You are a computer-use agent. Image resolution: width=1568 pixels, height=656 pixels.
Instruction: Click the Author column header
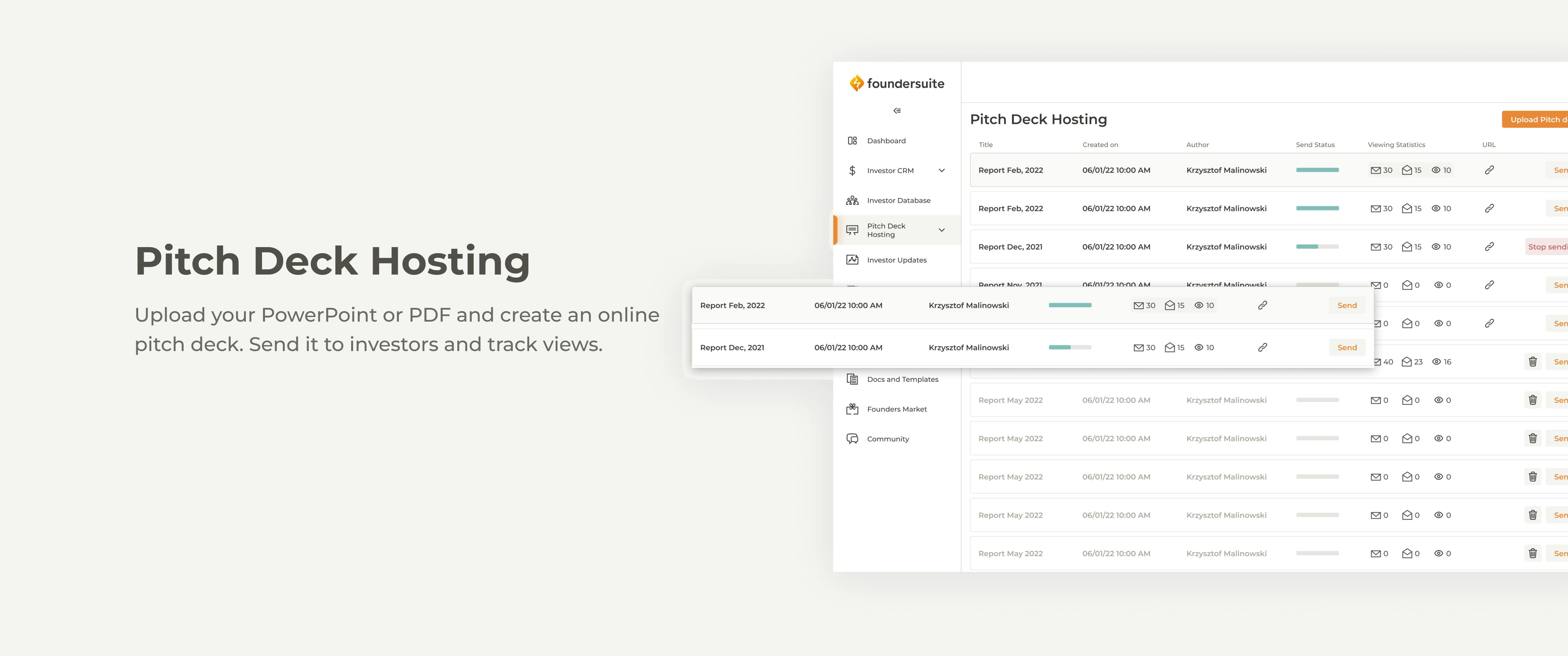[x=1197, y=145]
